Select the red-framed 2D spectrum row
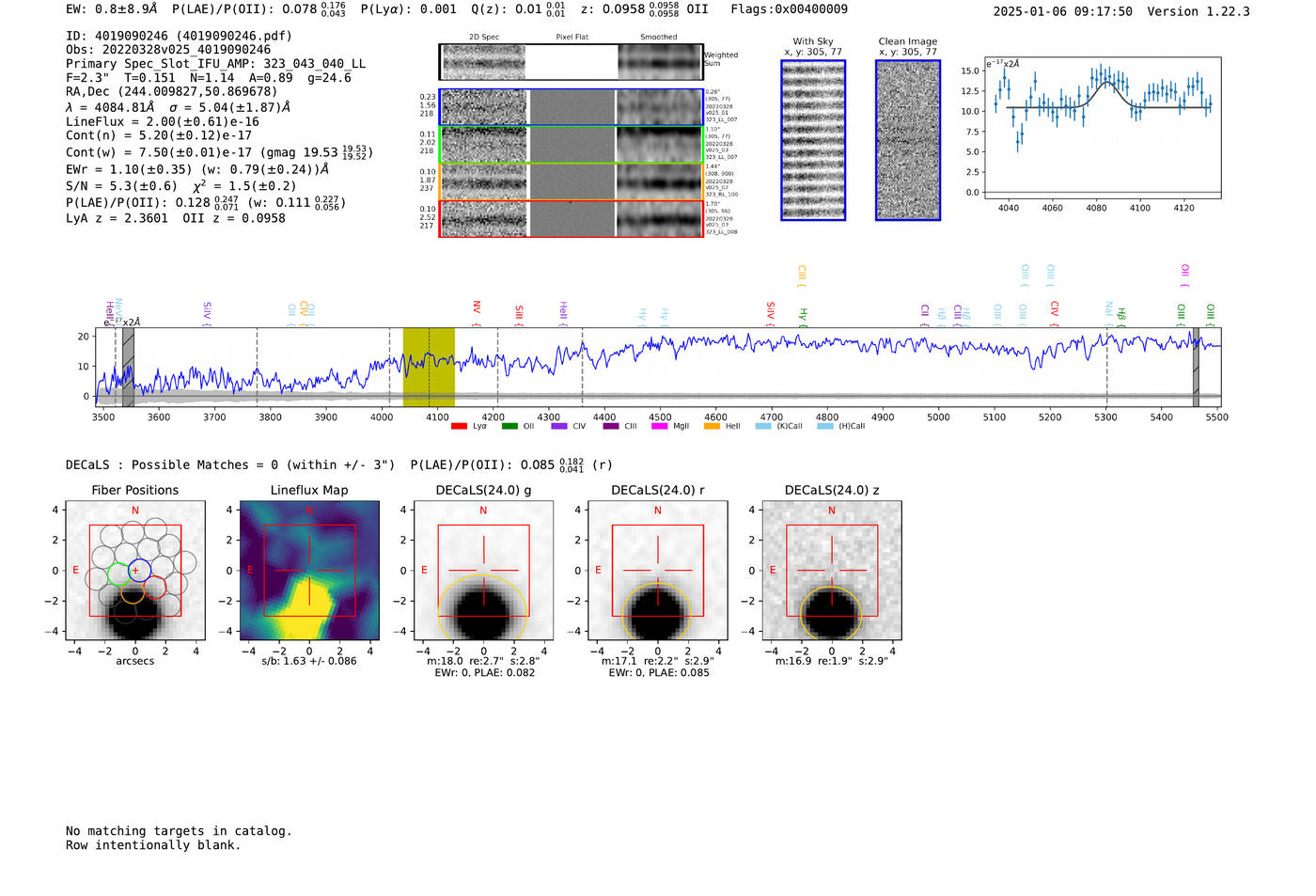1316x896 pixels. (572, 218)
